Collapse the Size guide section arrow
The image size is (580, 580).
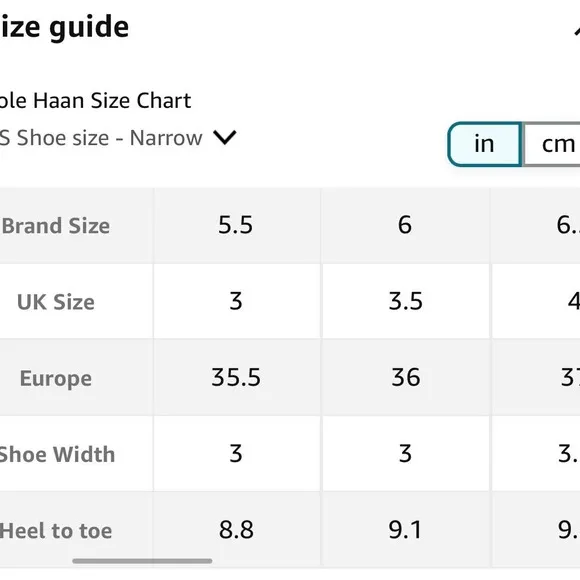click(576, 30)
